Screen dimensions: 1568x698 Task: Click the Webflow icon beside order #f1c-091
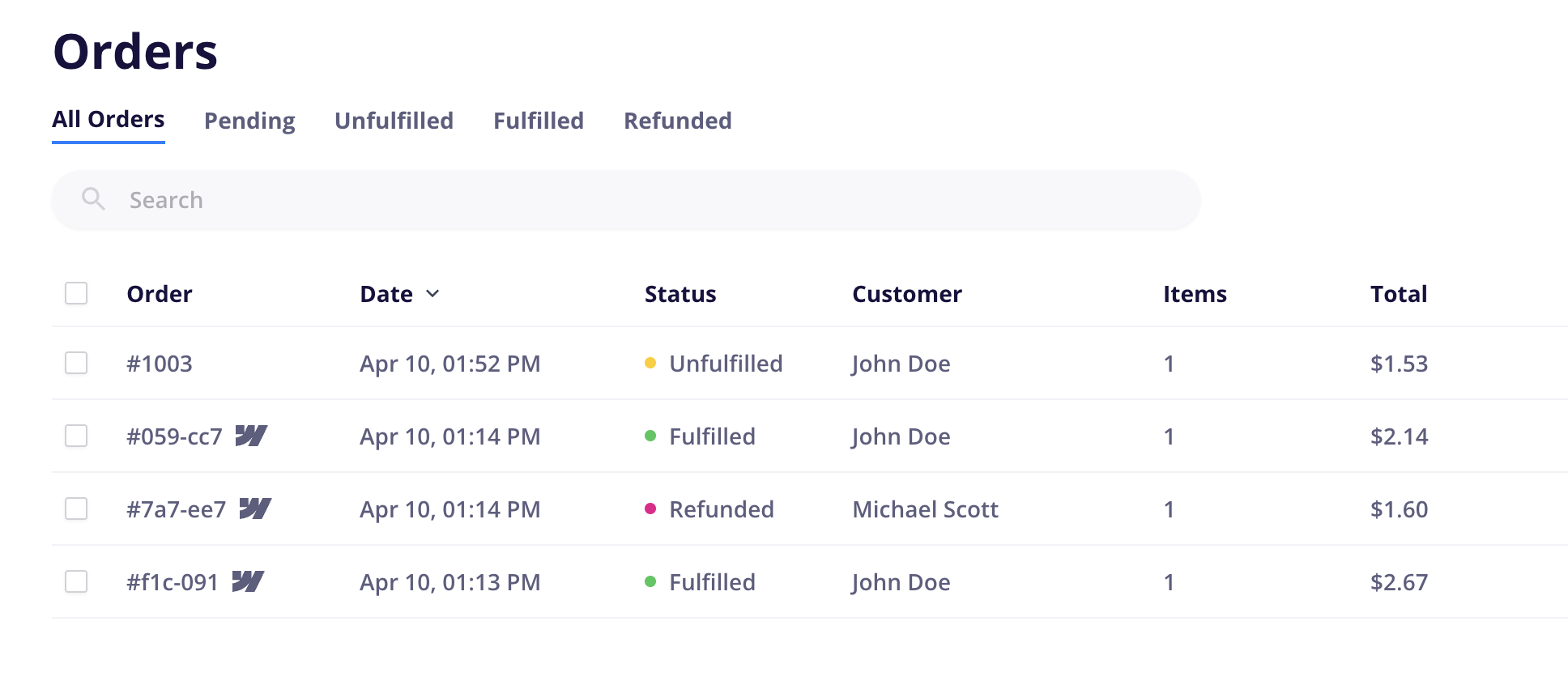[x=248, y=581]
